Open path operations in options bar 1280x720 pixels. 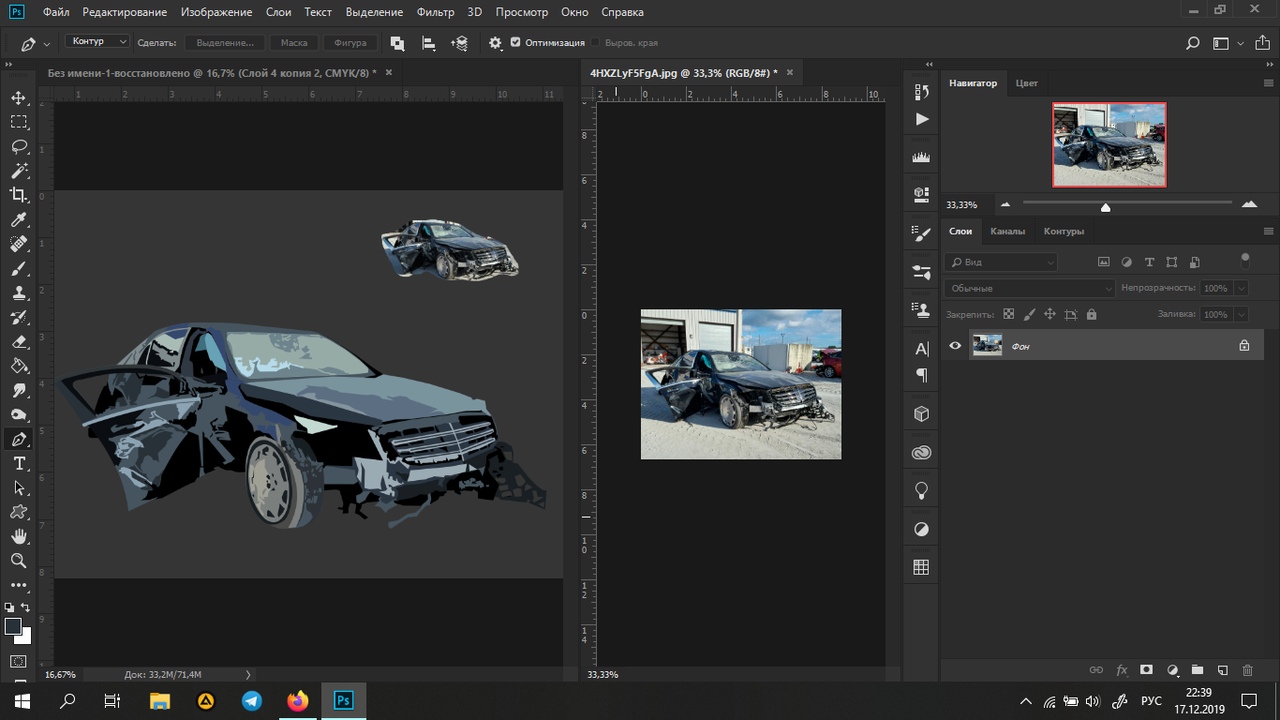click(x=397, y=43)
